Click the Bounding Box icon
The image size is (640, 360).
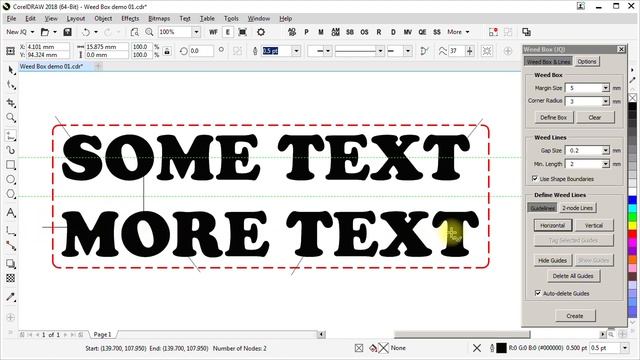point(487,51)
